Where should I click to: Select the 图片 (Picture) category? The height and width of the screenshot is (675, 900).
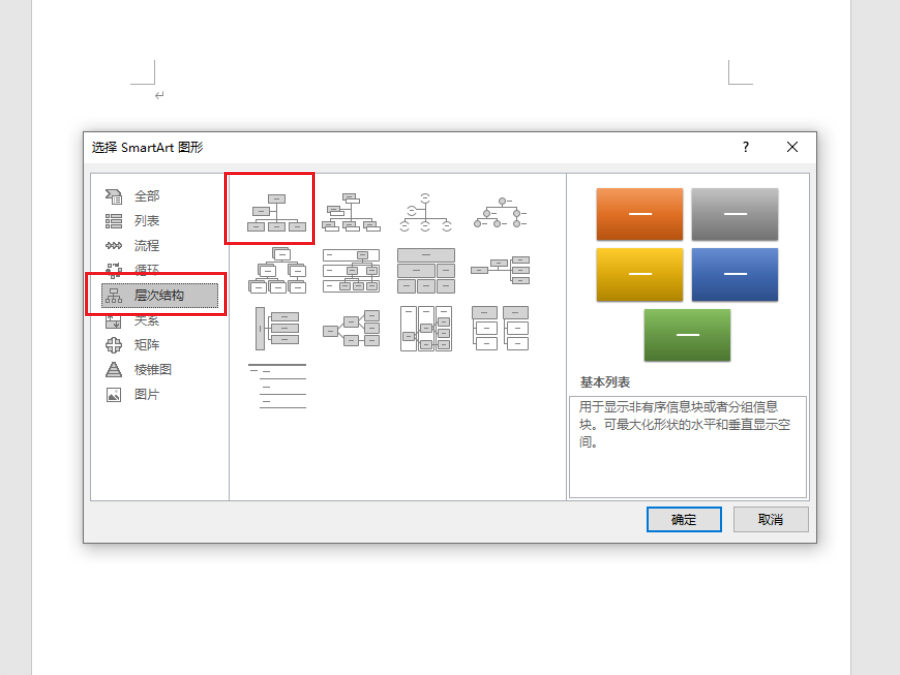tap(146, 395)
